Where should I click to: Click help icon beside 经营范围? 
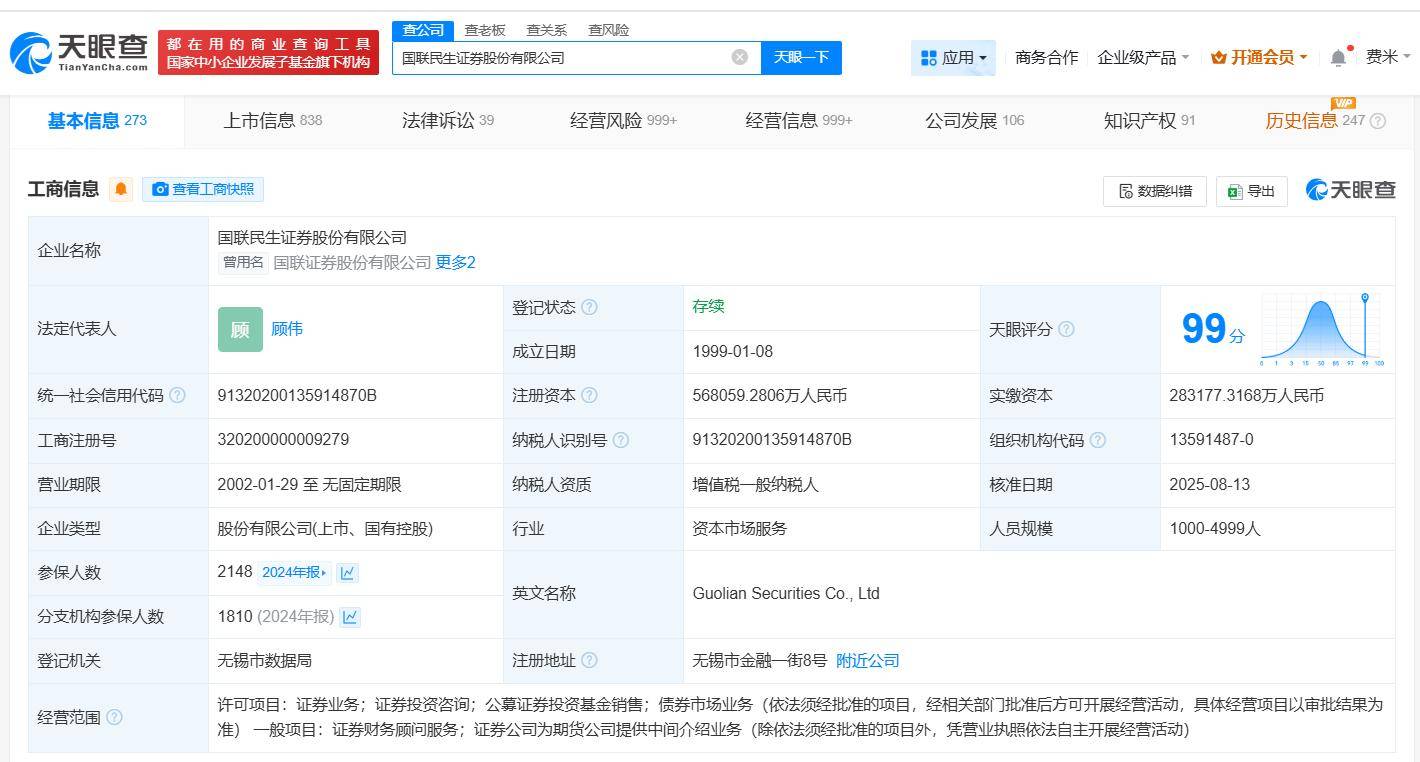click(114, 717)
